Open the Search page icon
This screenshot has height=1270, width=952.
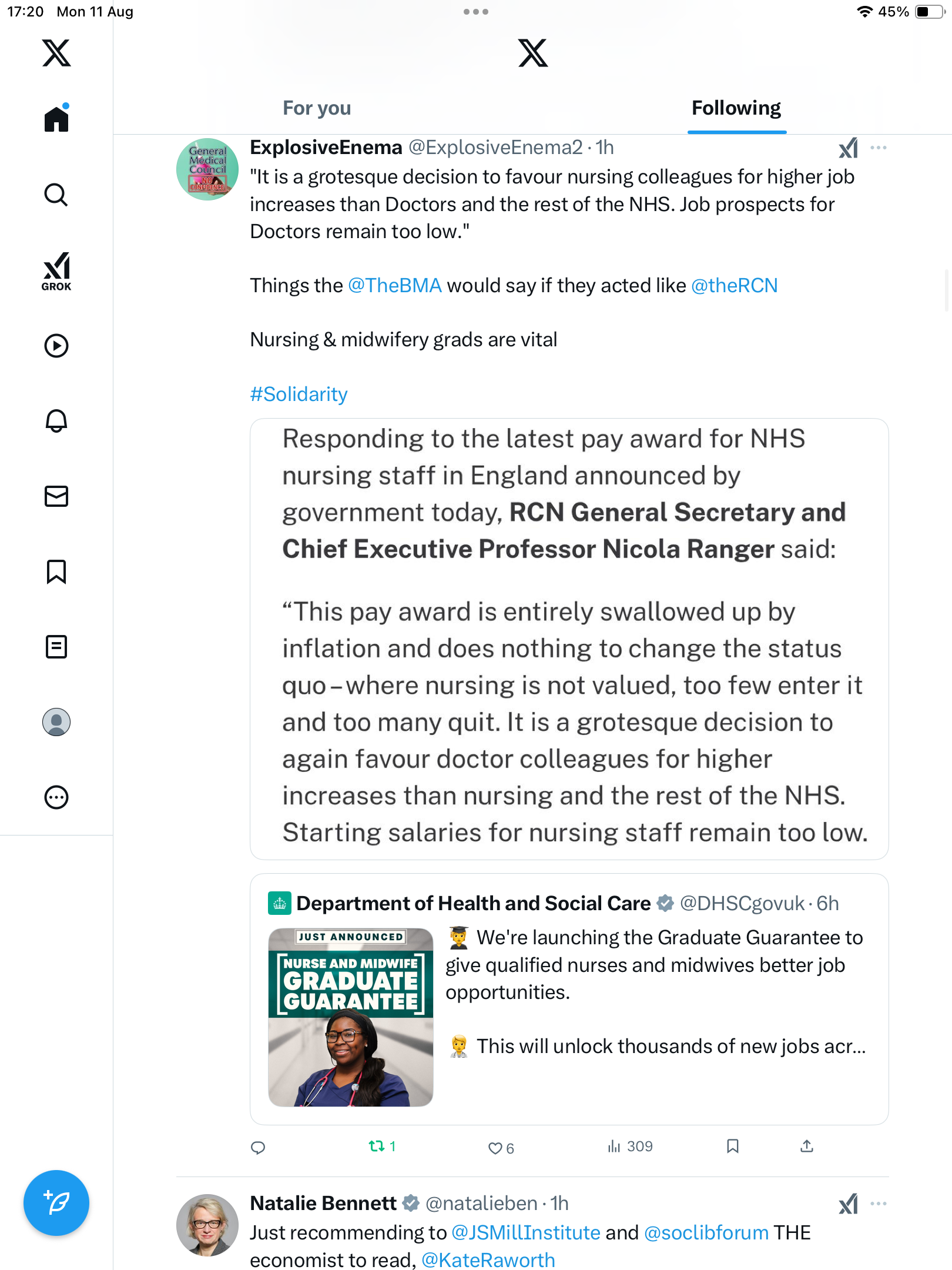[x=56, y=195]
